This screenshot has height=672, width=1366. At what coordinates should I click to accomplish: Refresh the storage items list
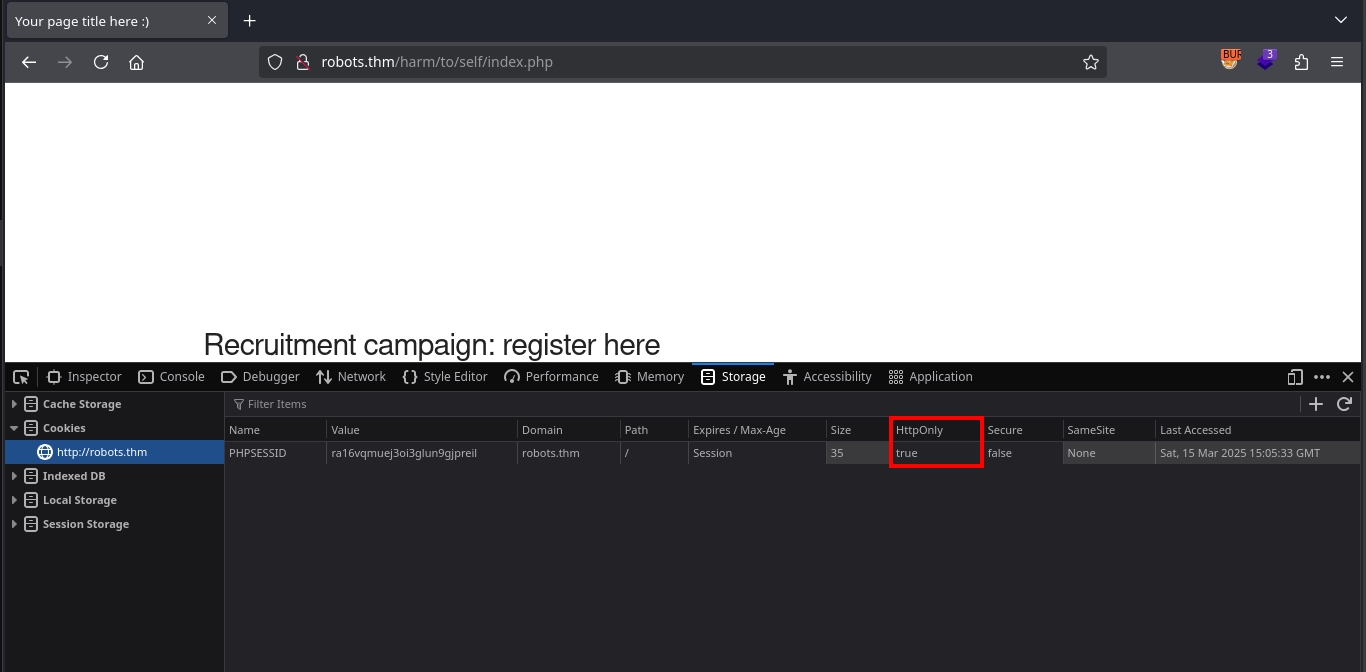[x=1344, y=404]
